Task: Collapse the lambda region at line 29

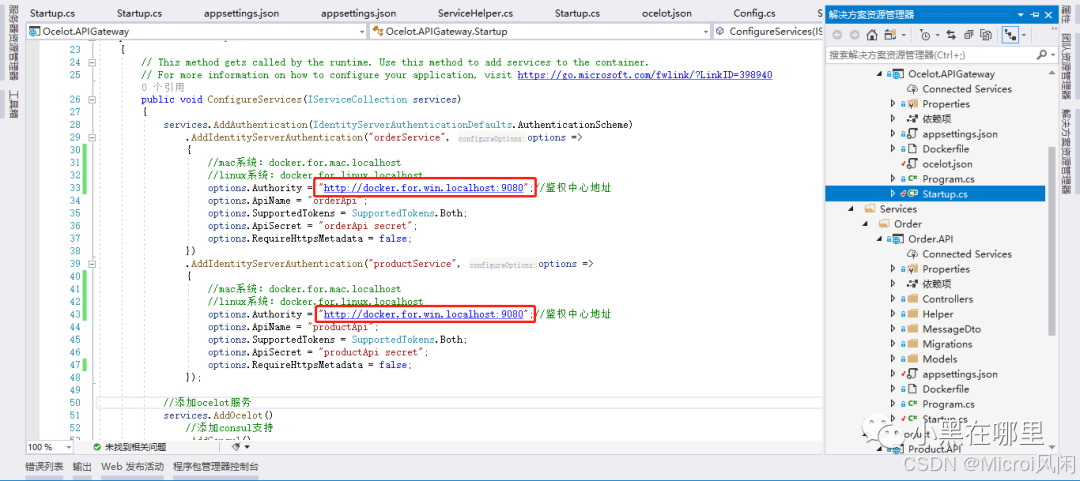Action: click(x=93, y=138)
